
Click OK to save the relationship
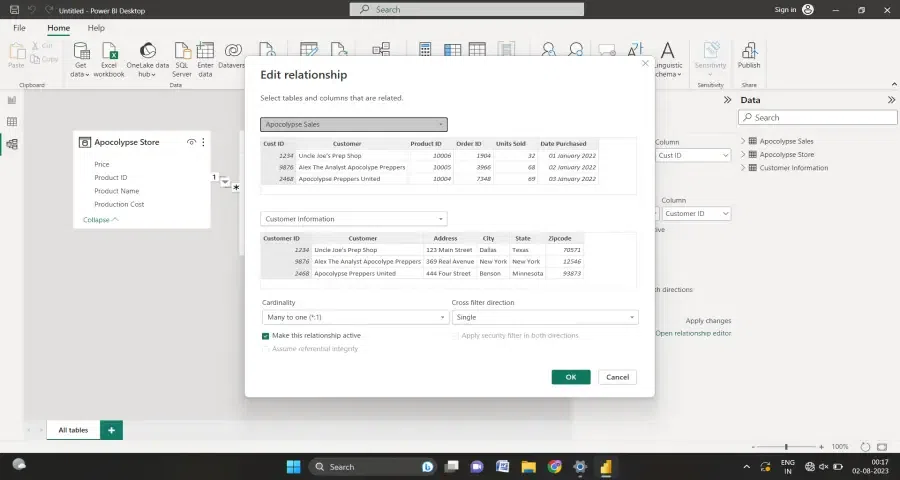click(570, 377)
